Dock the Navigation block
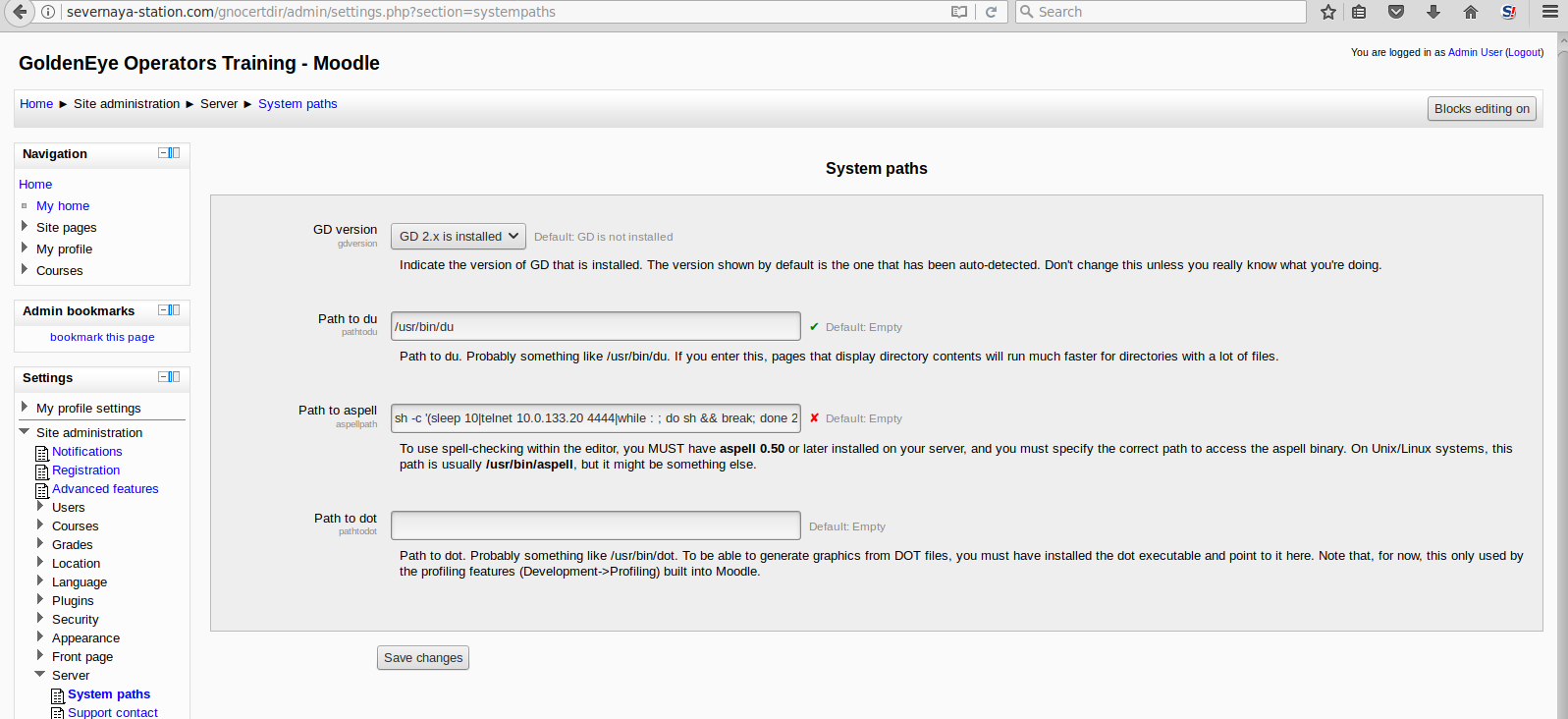 coord(175,153)
